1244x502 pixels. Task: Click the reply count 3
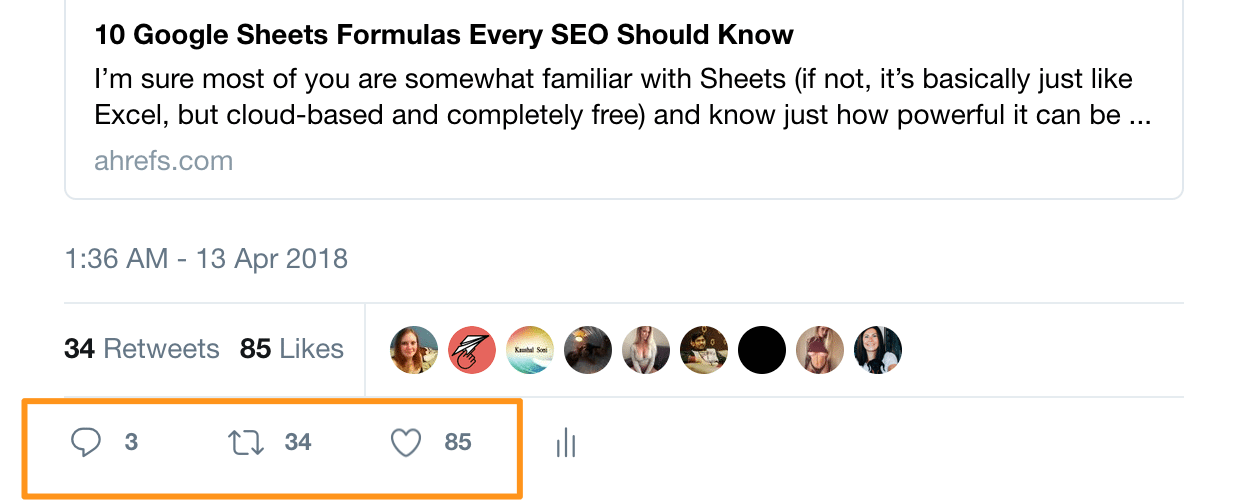click(x=131, y=442)
